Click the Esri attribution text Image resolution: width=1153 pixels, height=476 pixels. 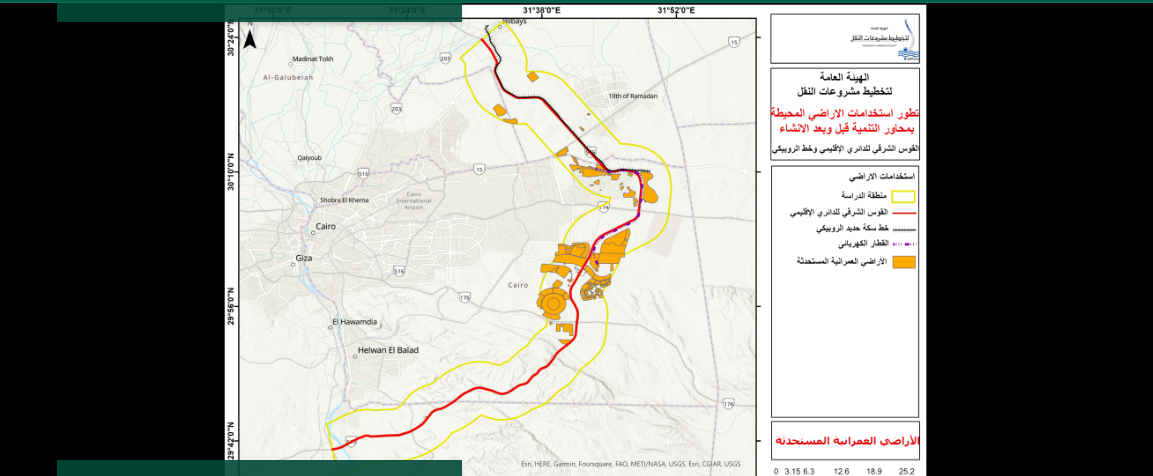coord(630,464)
